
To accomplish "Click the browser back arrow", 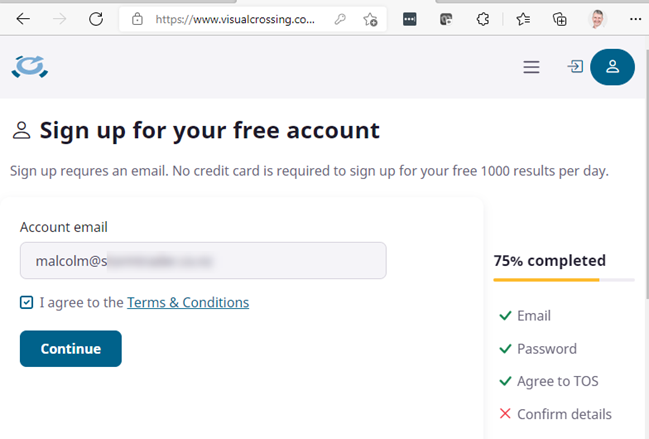I will tap(23, 19).
